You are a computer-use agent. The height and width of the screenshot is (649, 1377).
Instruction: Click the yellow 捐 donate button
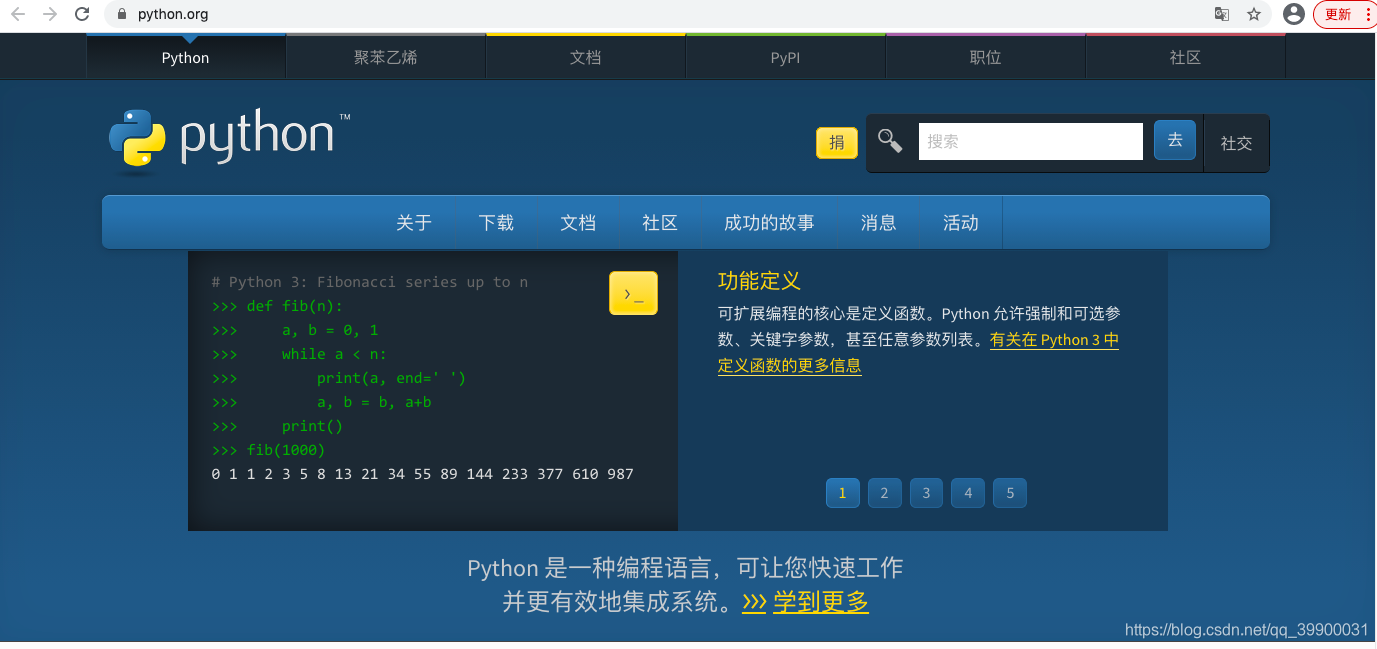click(x=837, y=142)
